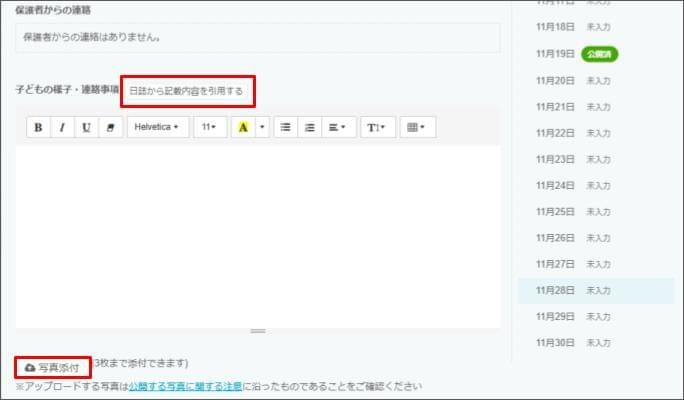684x400 pixels.
Task: Click inside the empty editor text area
Action: pos(258,235)
